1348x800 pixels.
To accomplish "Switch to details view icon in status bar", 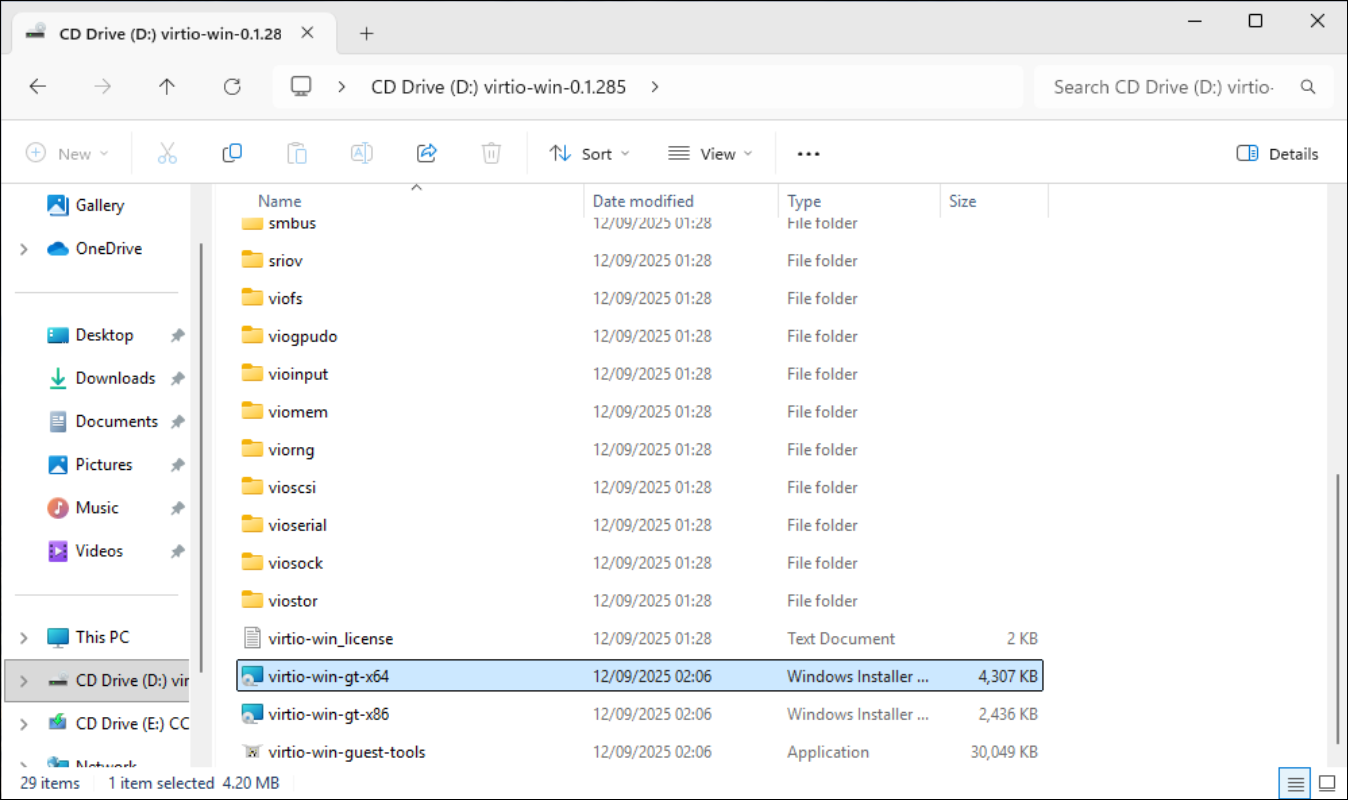I will pyautogui.click(x=1296, y=783).
